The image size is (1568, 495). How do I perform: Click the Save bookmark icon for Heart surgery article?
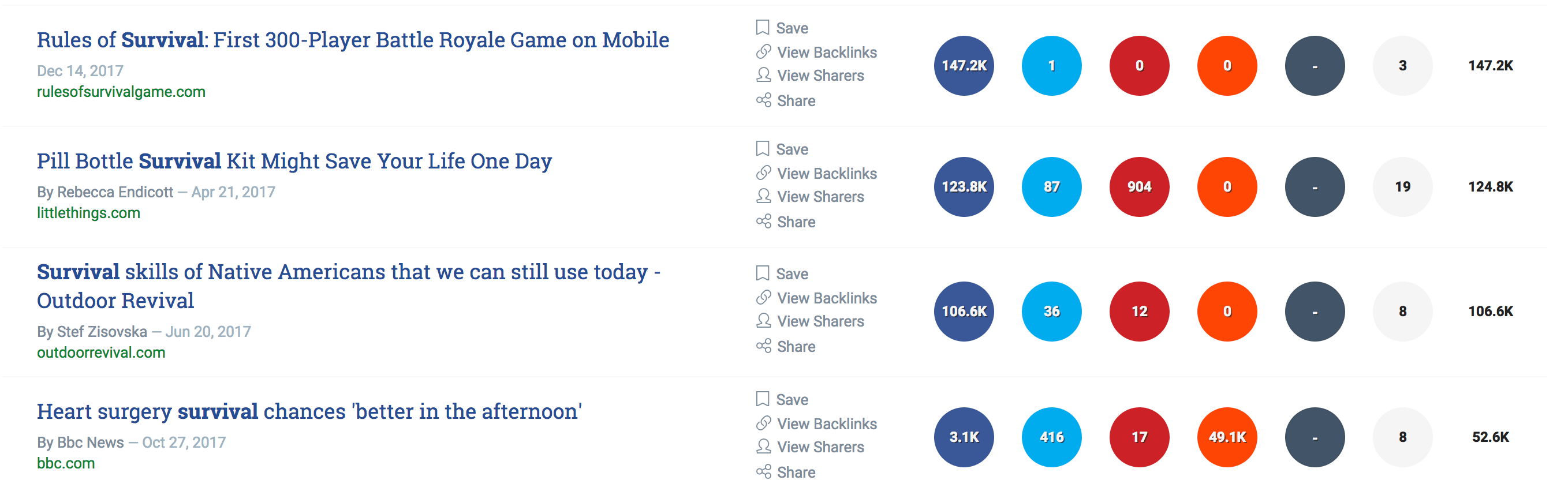pos(762,399)
